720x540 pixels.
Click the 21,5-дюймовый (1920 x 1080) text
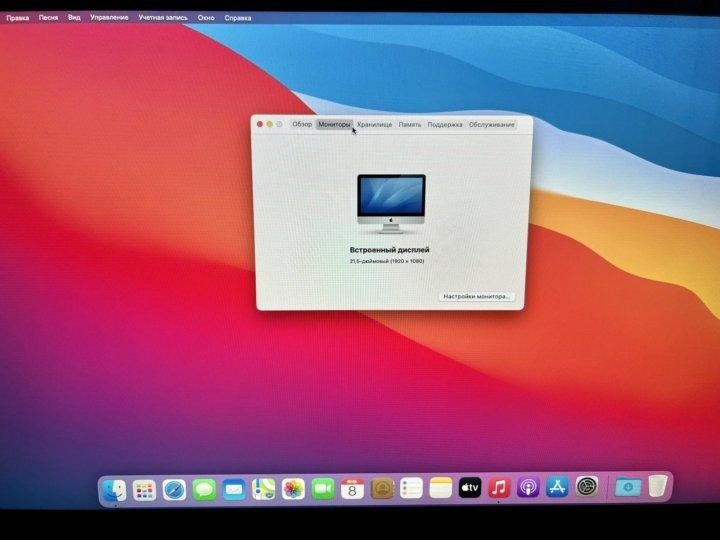pos(387,261)
